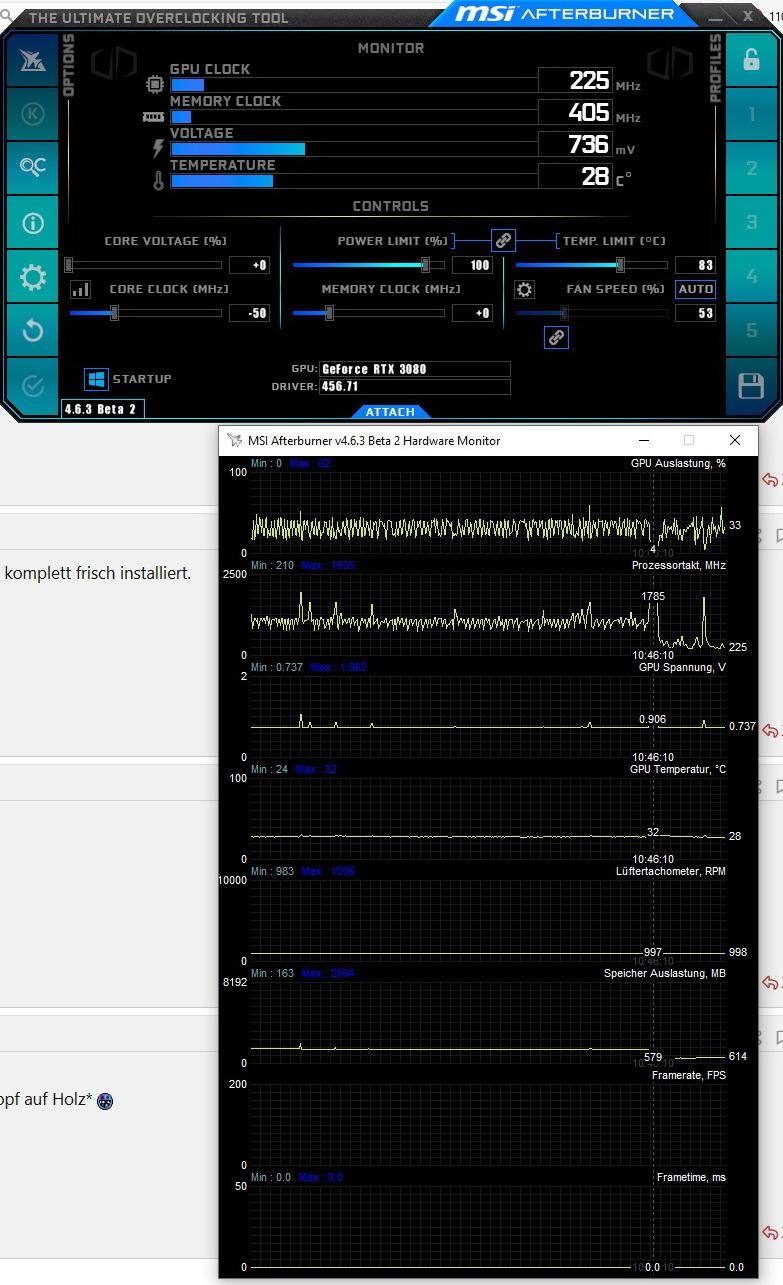Click the Power Limit 100 value field
Viewport: 783px width, 1285px height.
pos(472,265)
